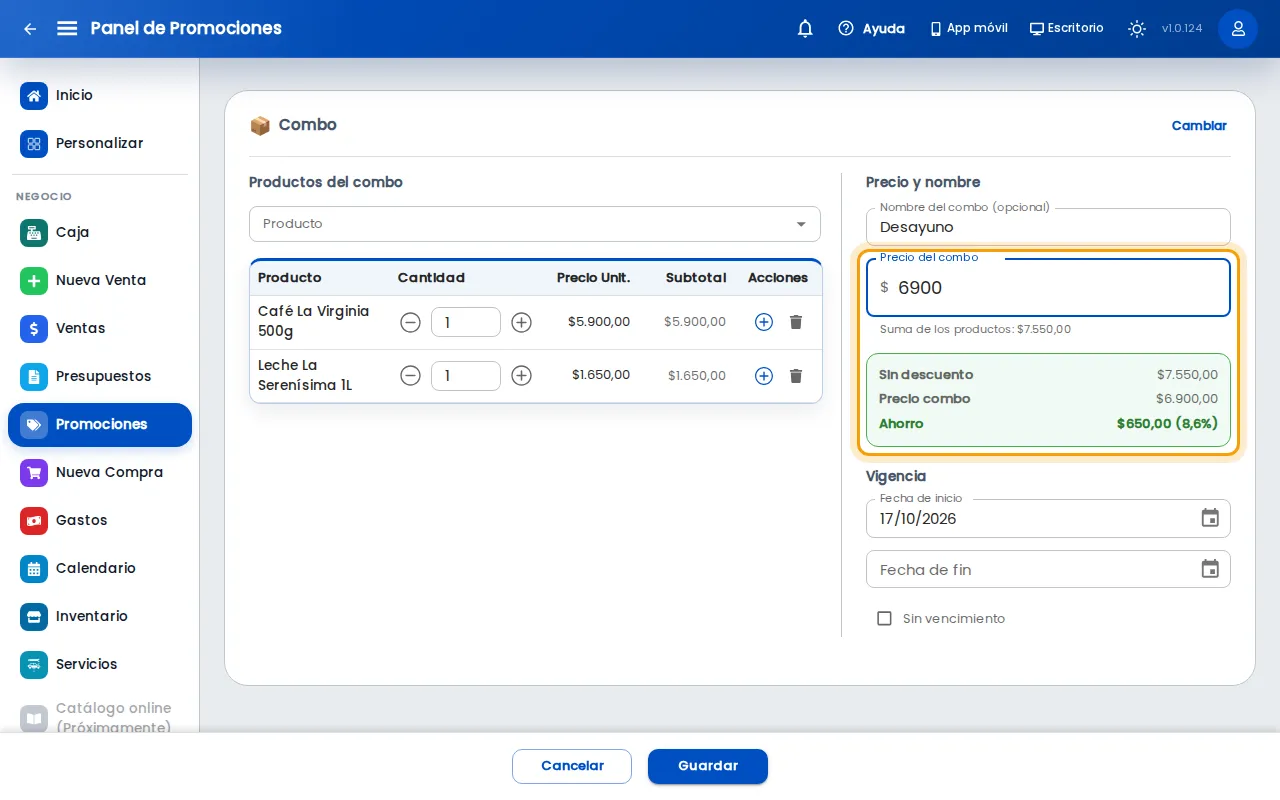The width and height of the screenshot is (1280, 800).
Task: Click the back arrow in header
Action: point(30,29)
